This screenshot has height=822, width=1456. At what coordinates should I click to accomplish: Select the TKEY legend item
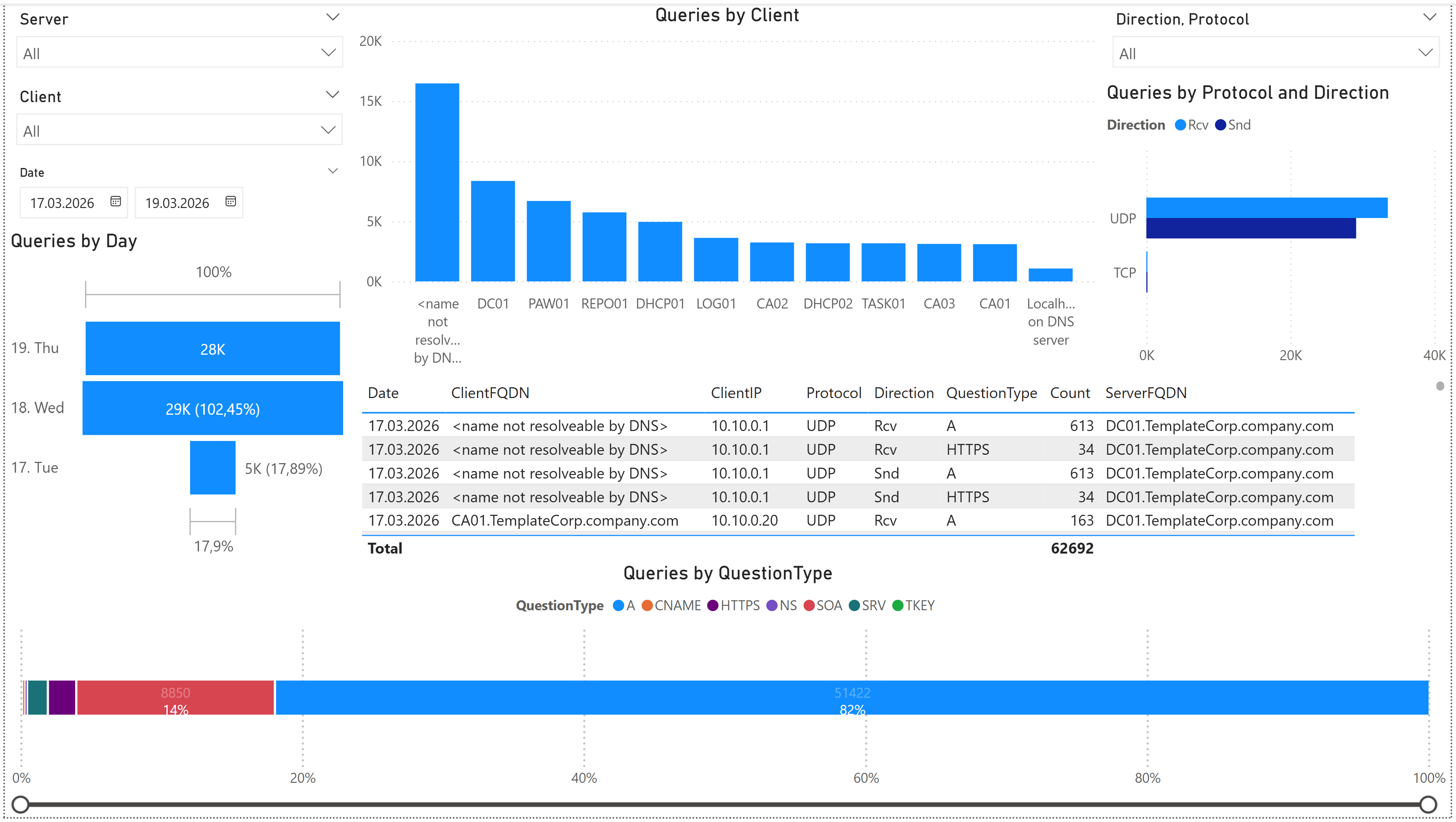pos(914,606)
